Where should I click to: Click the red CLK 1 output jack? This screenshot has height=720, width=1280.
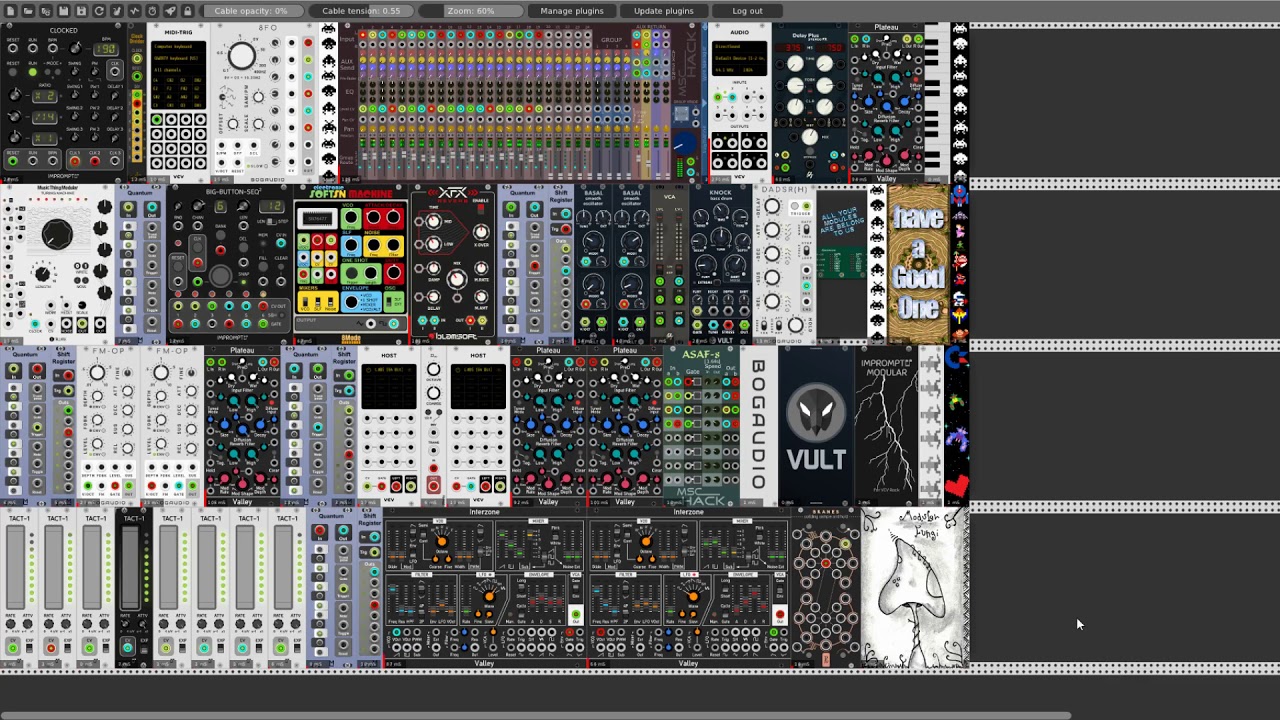click(x=75, y=161)
